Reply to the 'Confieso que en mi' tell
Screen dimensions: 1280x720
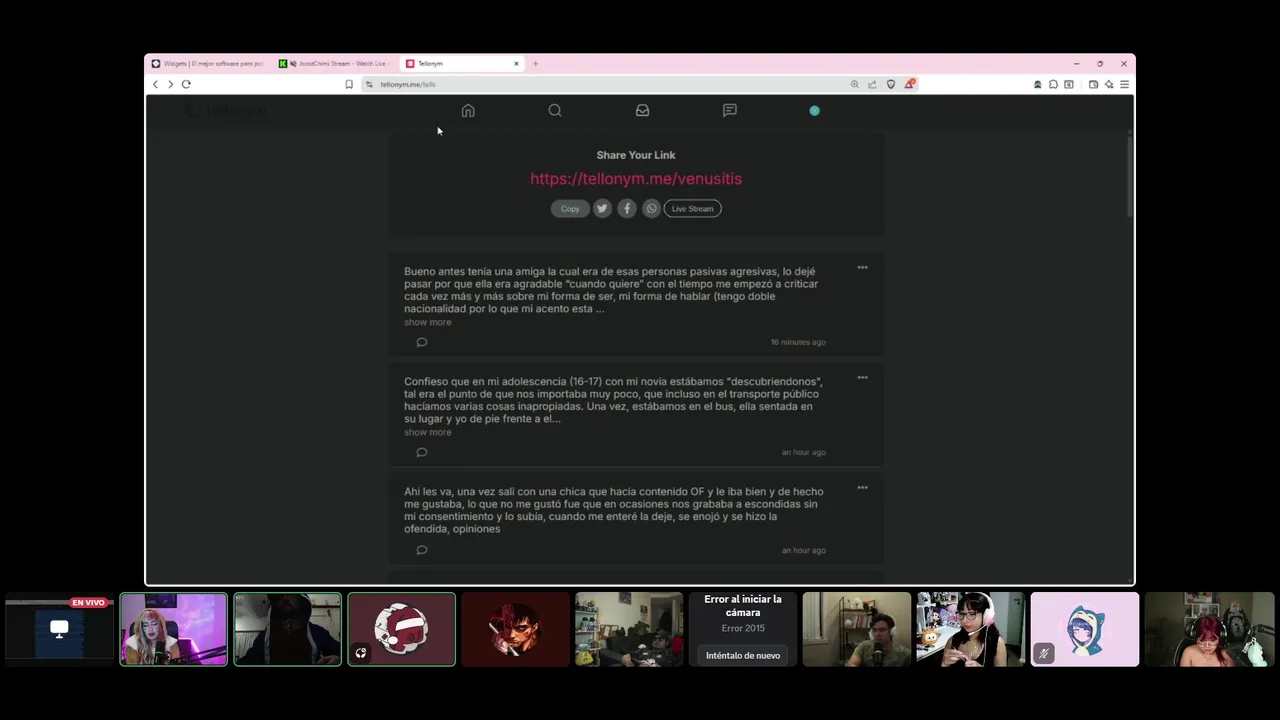point(421,452)
